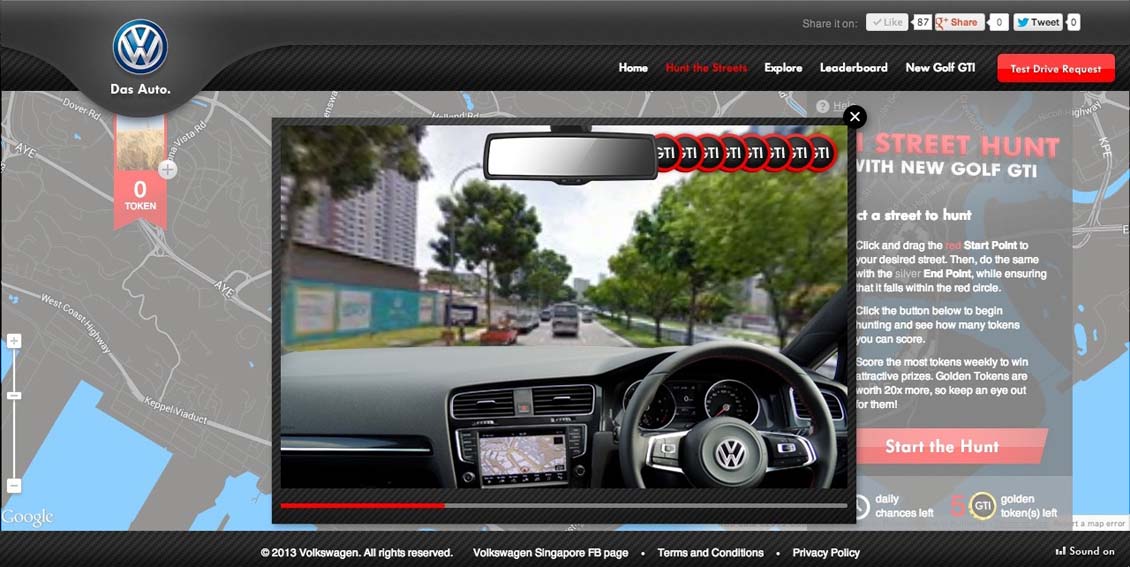Click the video progress bar
1130x567 pixels.
(x=564, y=506)
